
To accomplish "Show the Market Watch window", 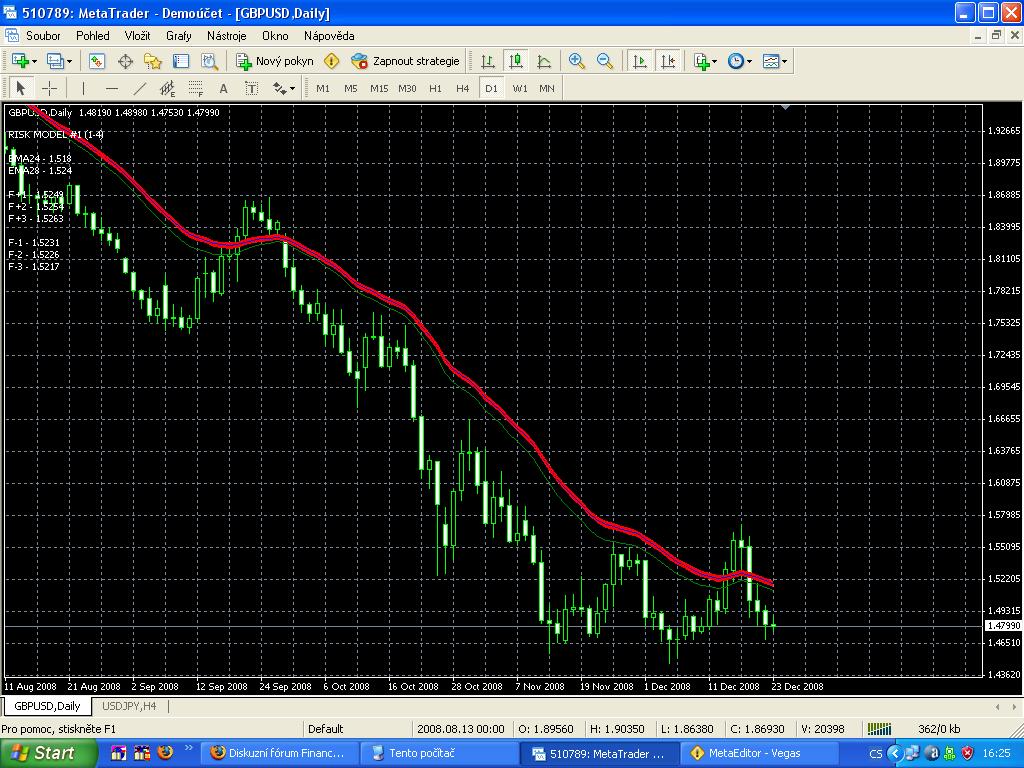I will [97, 61].
